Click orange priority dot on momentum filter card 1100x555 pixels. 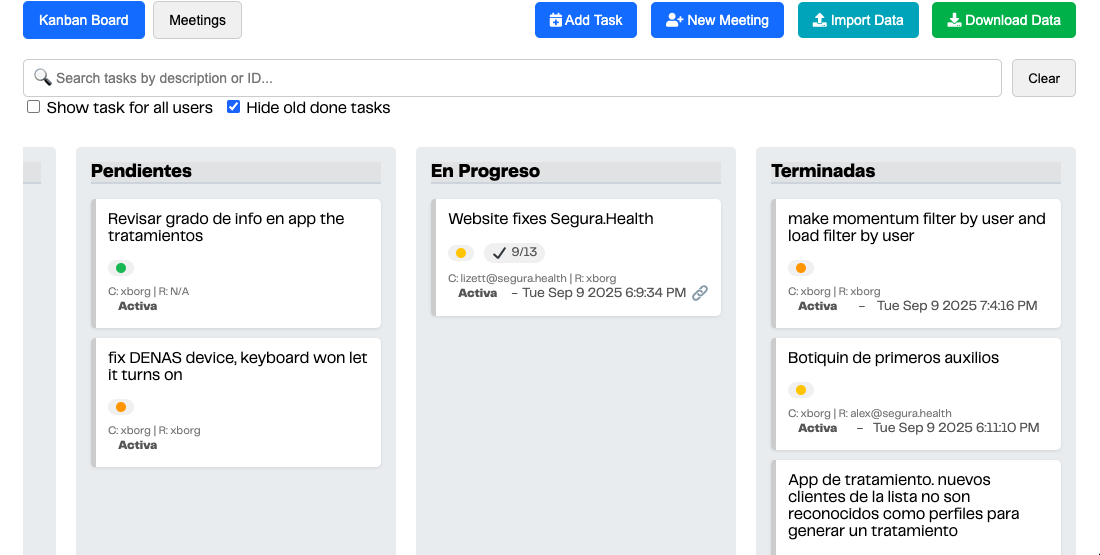(801, 268)
